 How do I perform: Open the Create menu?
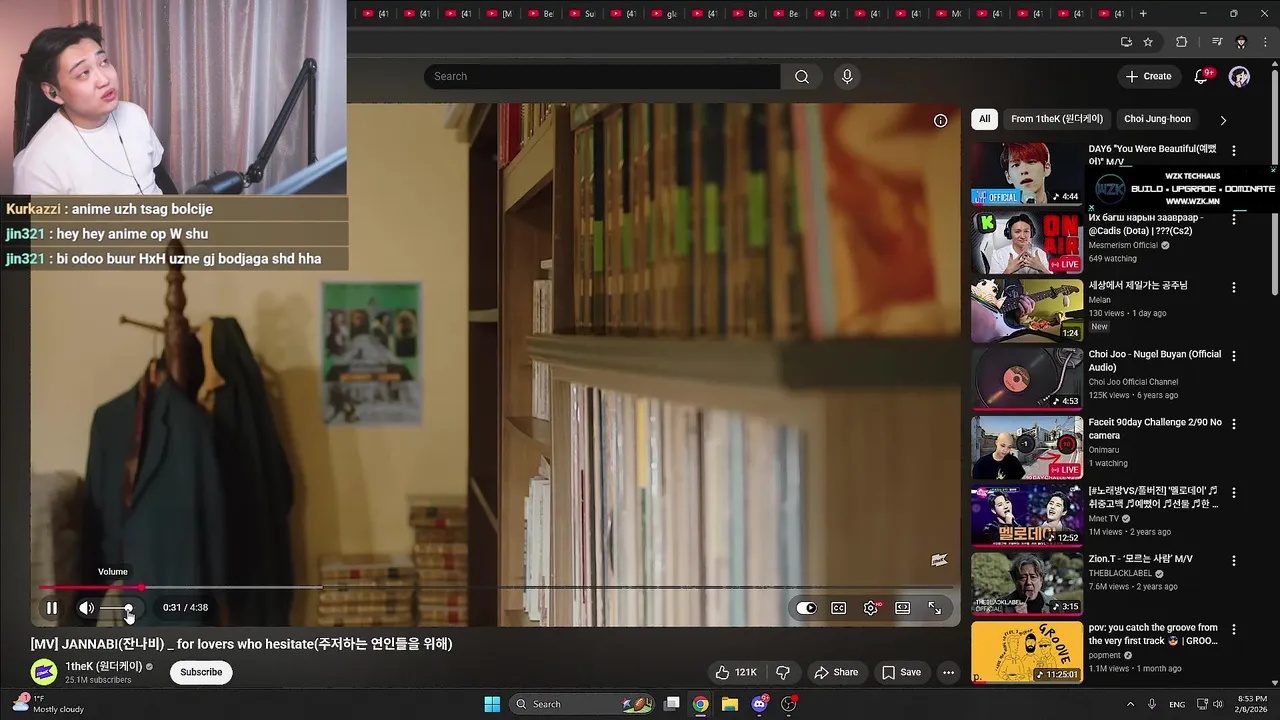point(1148,76)
